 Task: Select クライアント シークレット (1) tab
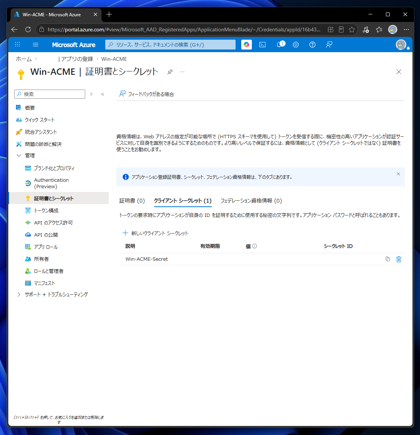coord(182,201)
